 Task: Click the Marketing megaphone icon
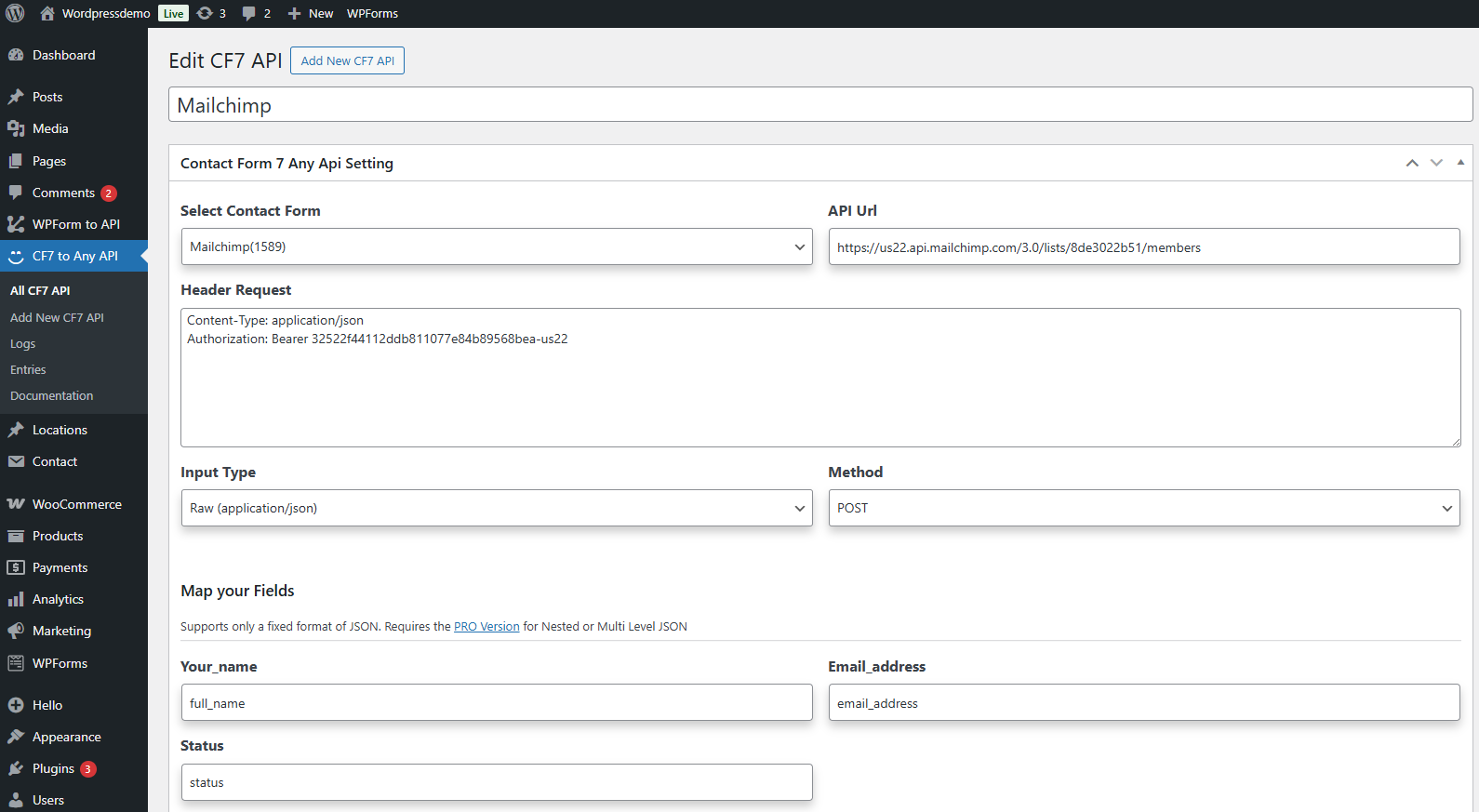tap(16, 631)
